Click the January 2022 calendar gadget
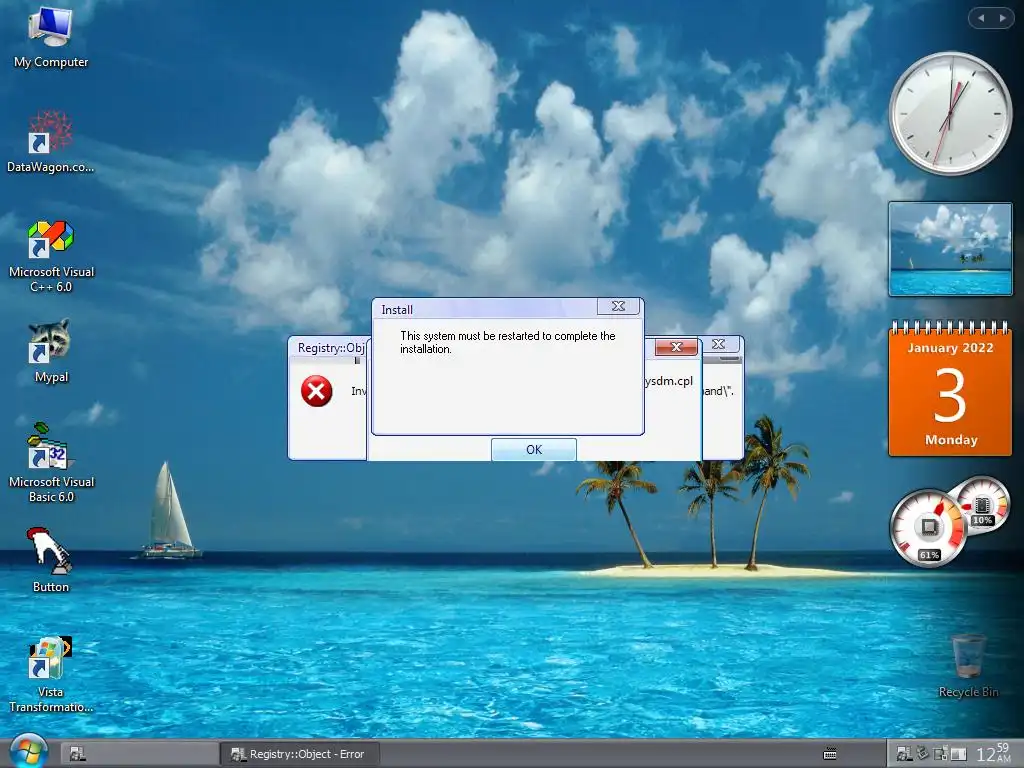 [950, 388]
